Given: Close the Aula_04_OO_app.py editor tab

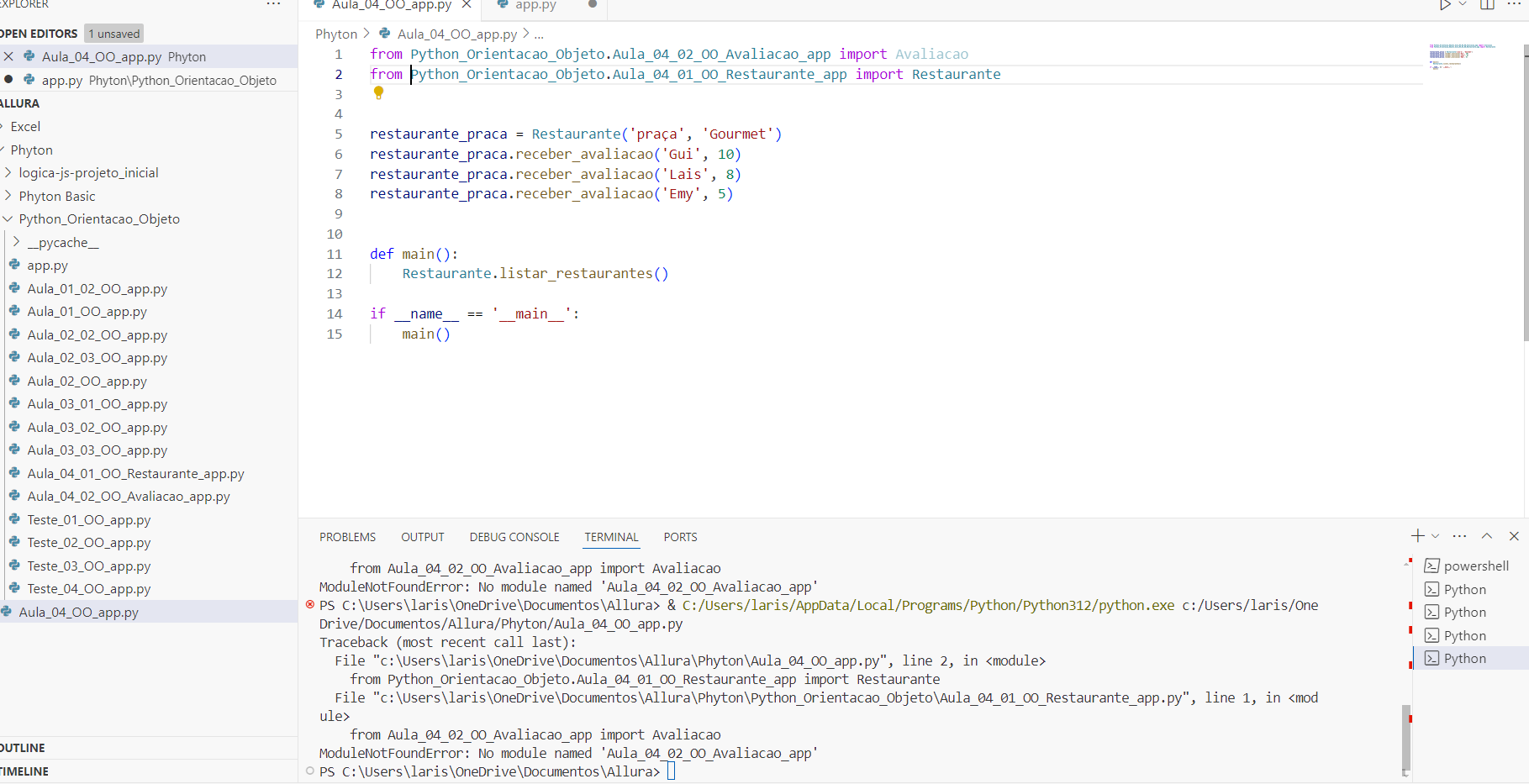Looking at the screenshot, I should (x=467, y=5).
